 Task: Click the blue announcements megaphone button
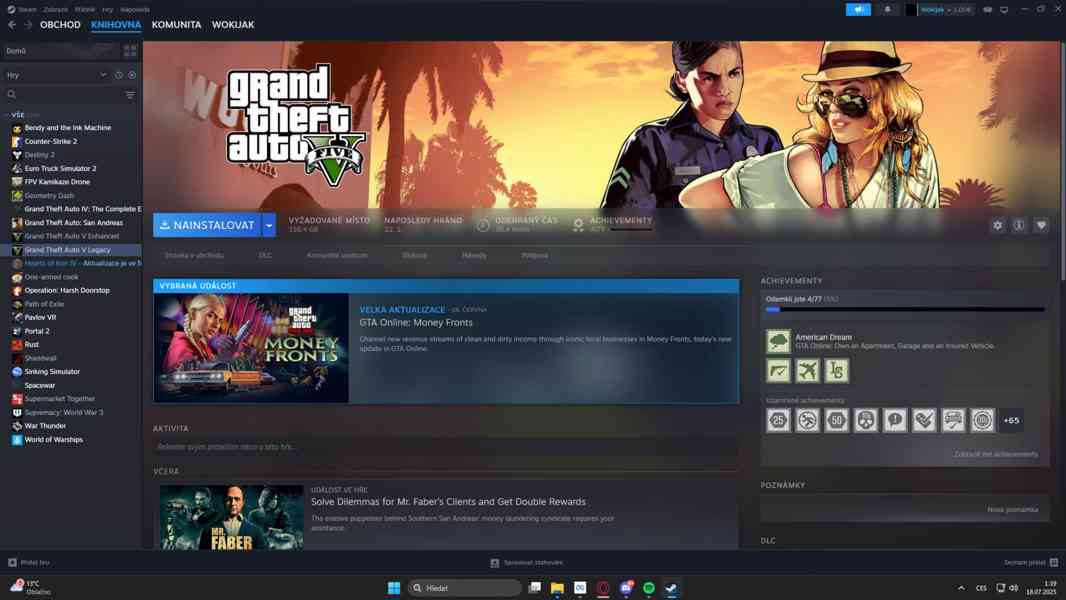click(x=858, y=10)
